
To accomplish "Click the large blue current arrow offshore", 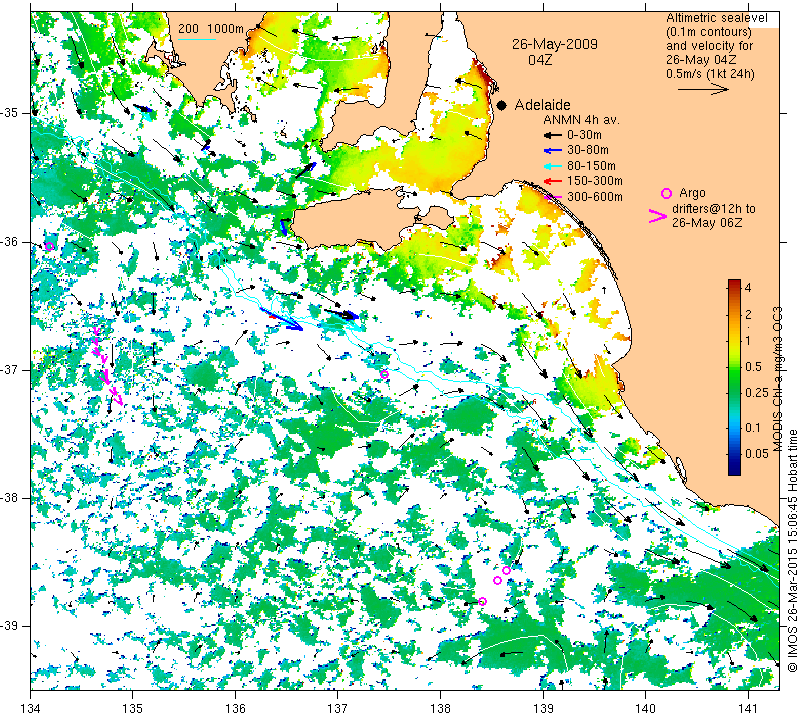I will click(x=281, y=318).
